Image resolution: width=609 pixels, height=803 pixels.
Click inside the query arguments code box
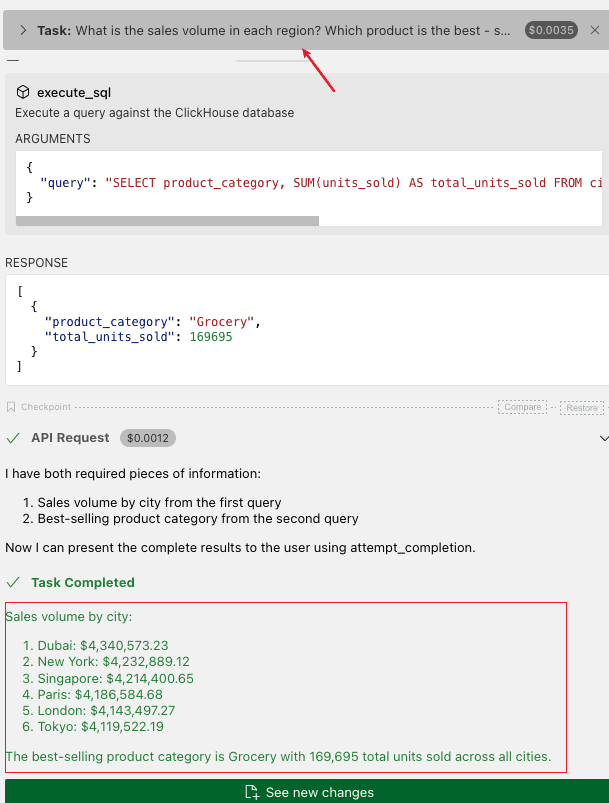309,183
